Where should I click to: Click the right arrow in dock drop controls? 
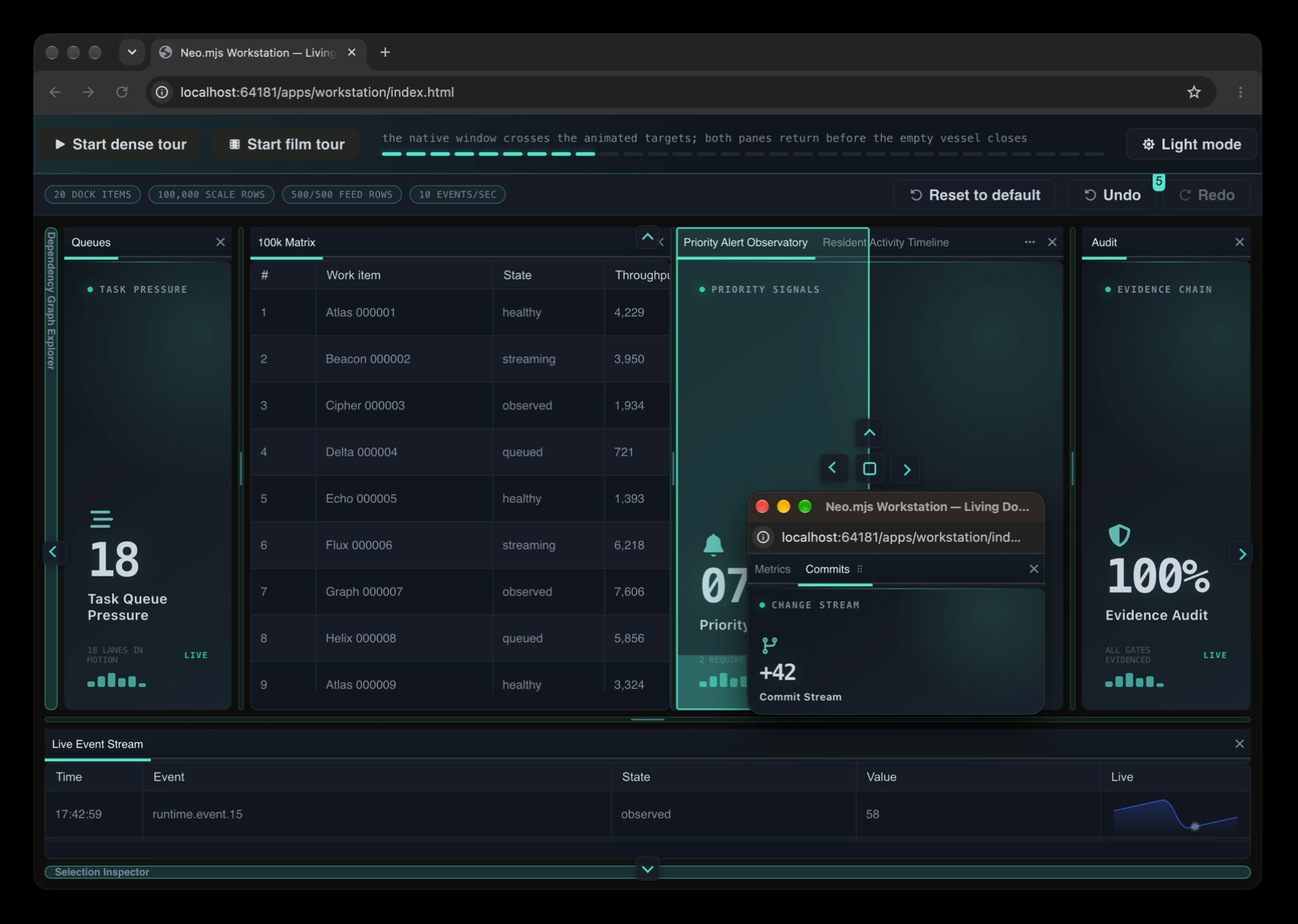coord(906,469)
